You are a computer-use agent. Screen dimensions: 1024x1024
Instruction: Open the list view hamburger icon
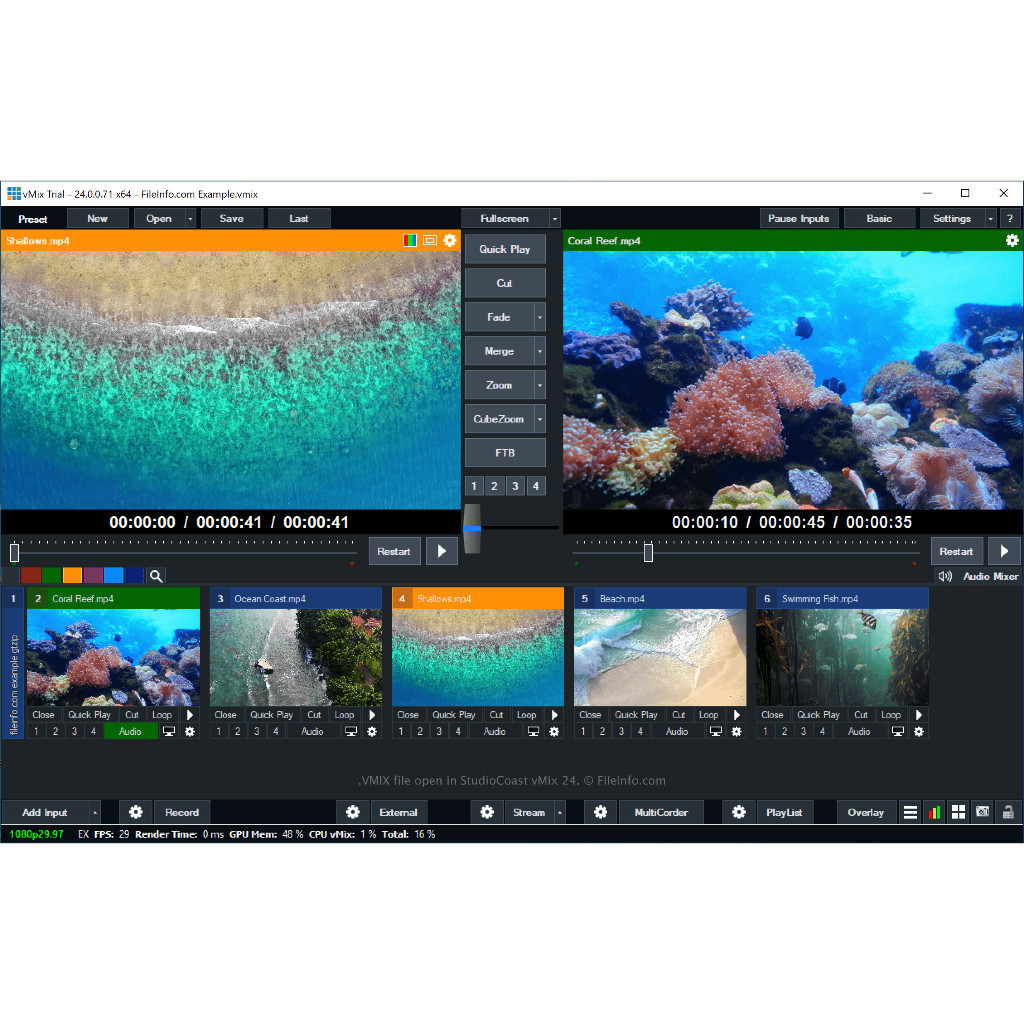pyautogui.click(x=910, y=812)
